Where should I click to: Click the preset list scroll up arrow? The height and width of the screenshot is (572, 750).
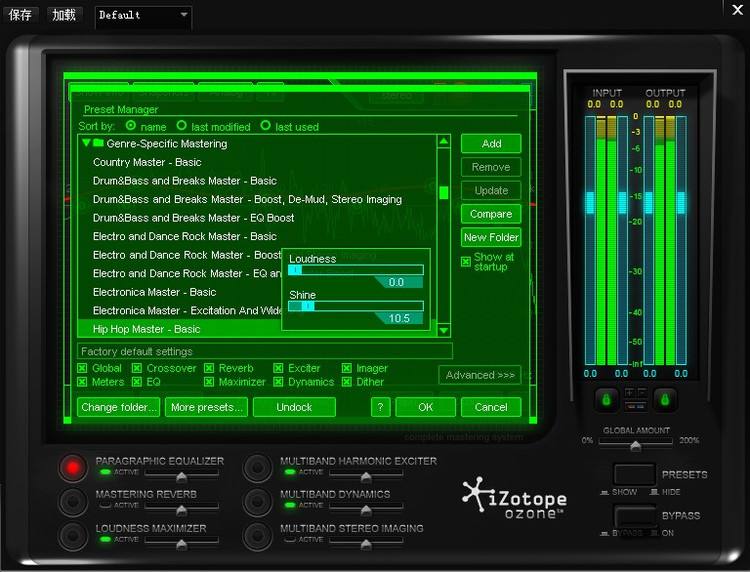pos(444,141)
